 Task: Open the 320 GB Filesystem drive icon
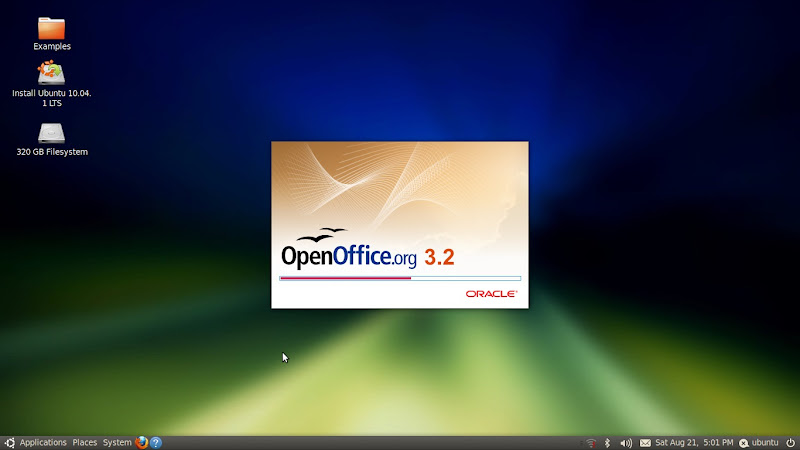[51, 133]
